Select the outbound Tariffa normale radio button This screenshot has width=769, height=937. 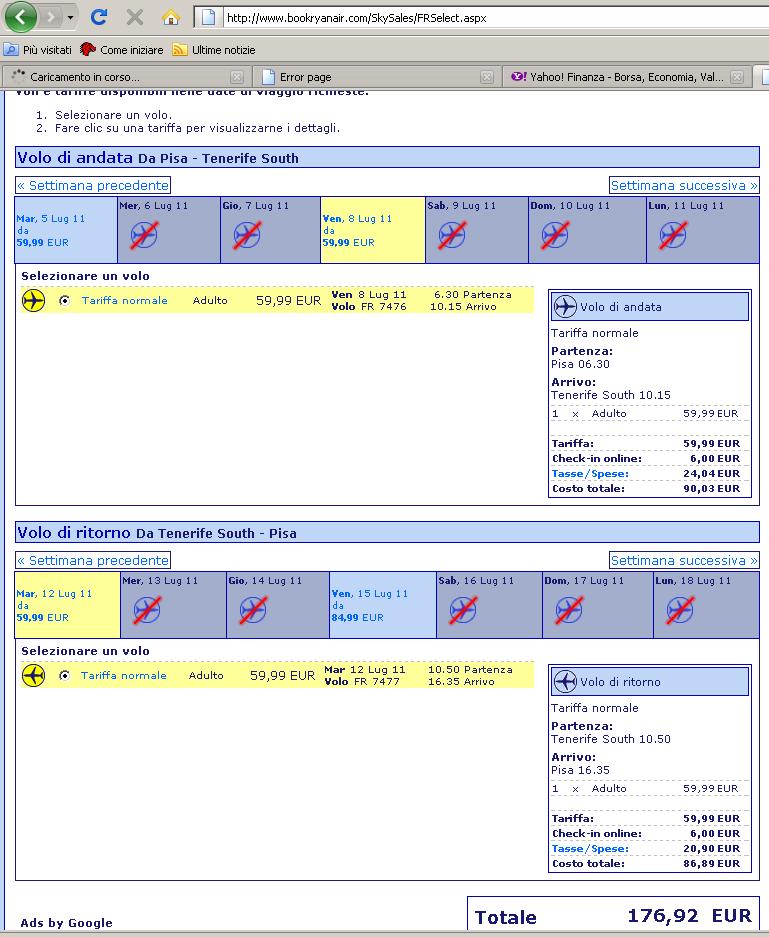pos(65,301)
